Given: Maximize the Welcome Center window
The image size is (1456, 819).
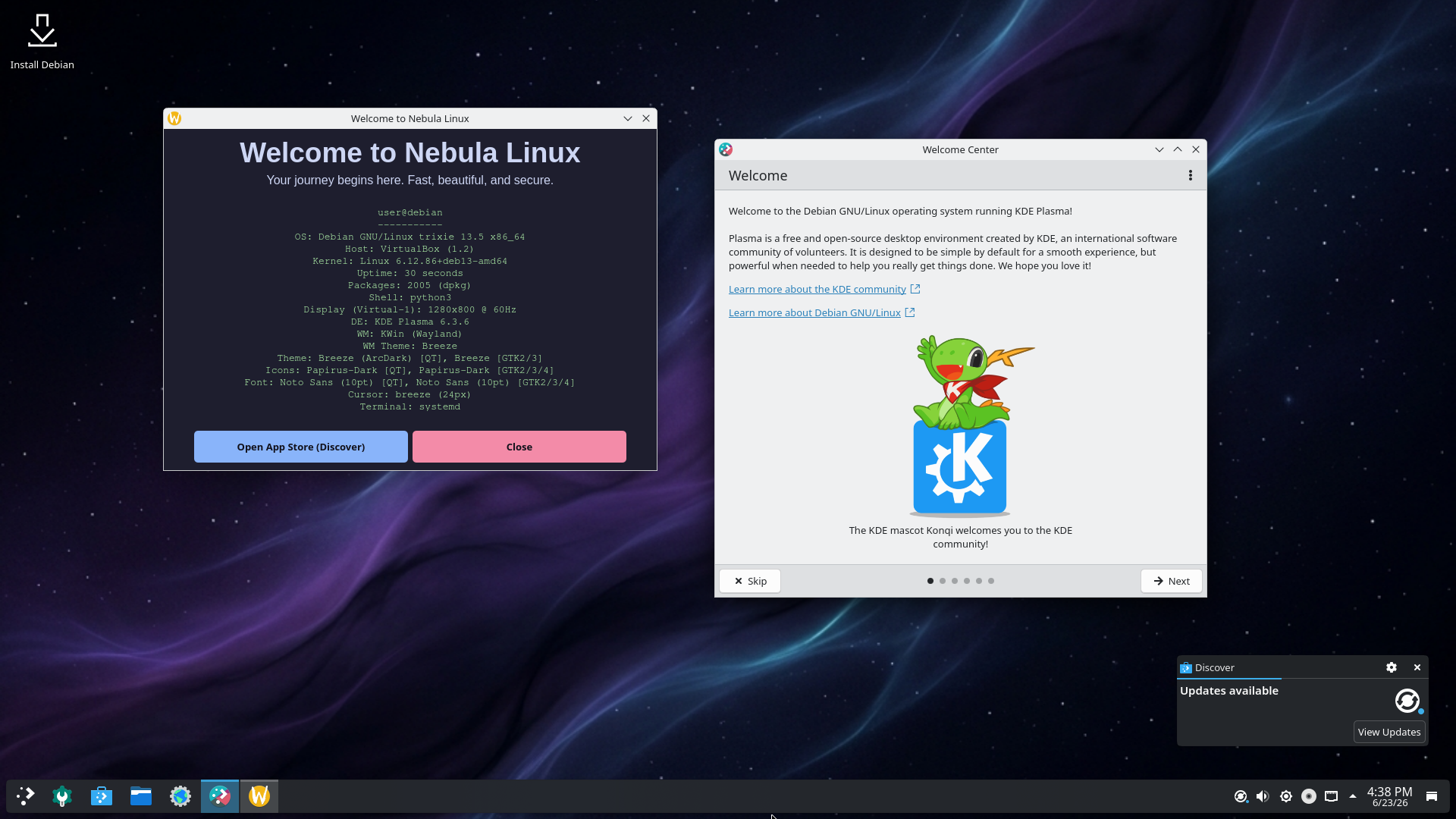Looking at the screenshot, I should [x=1178, y=149].
